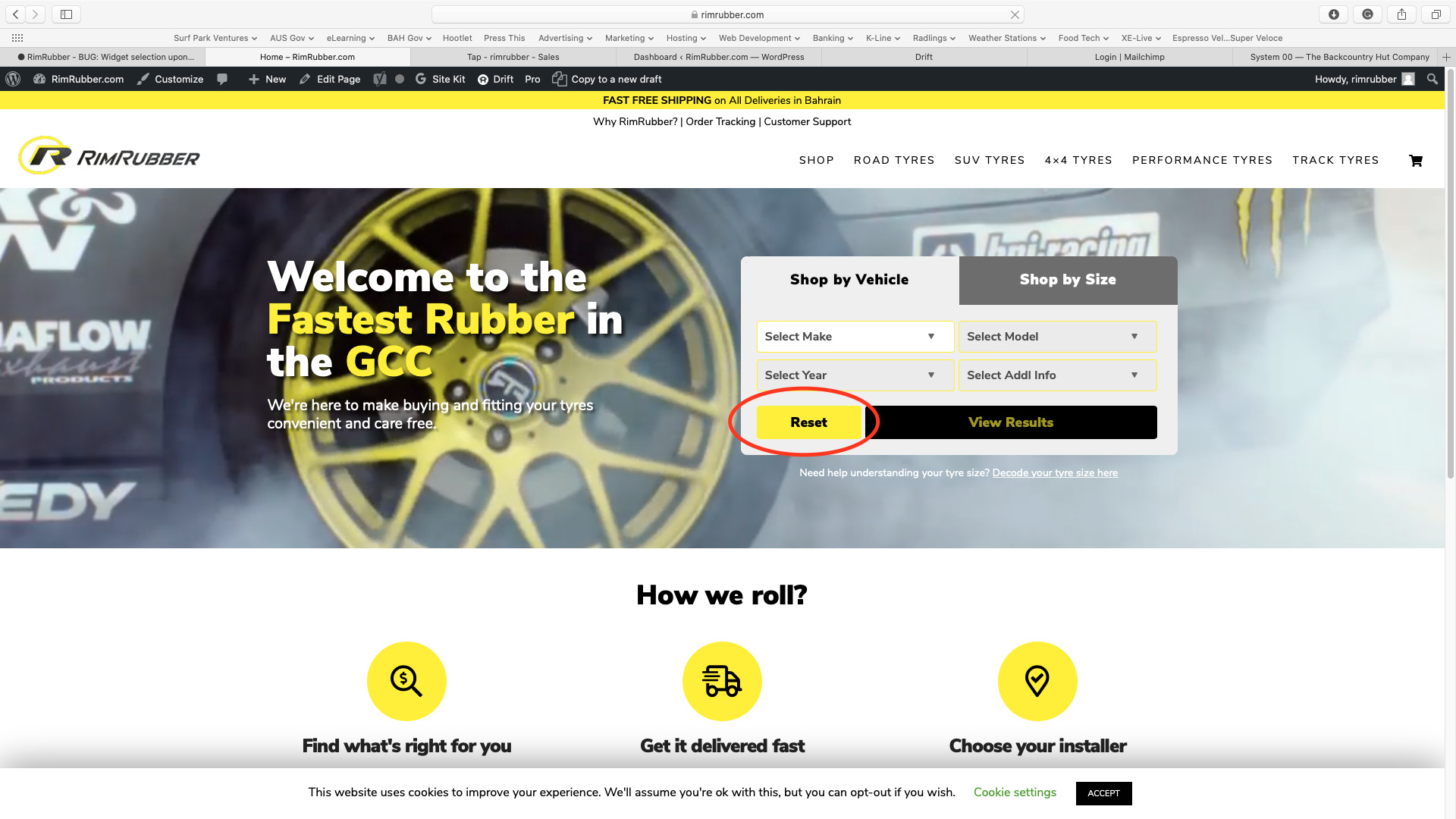Click the RimRubber logo
This screenshot has height=819, width=1456.
109,155
